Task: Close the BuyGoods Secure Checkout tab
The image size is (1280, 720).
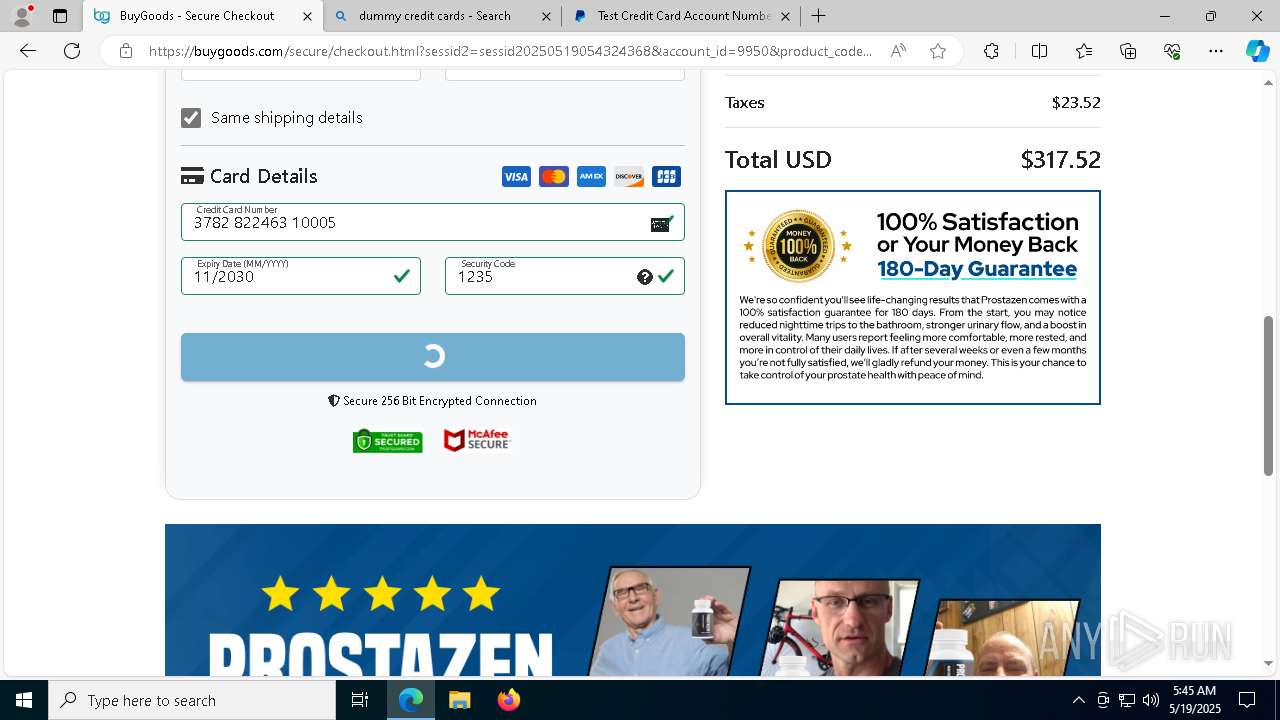Action: click(307, 16)
